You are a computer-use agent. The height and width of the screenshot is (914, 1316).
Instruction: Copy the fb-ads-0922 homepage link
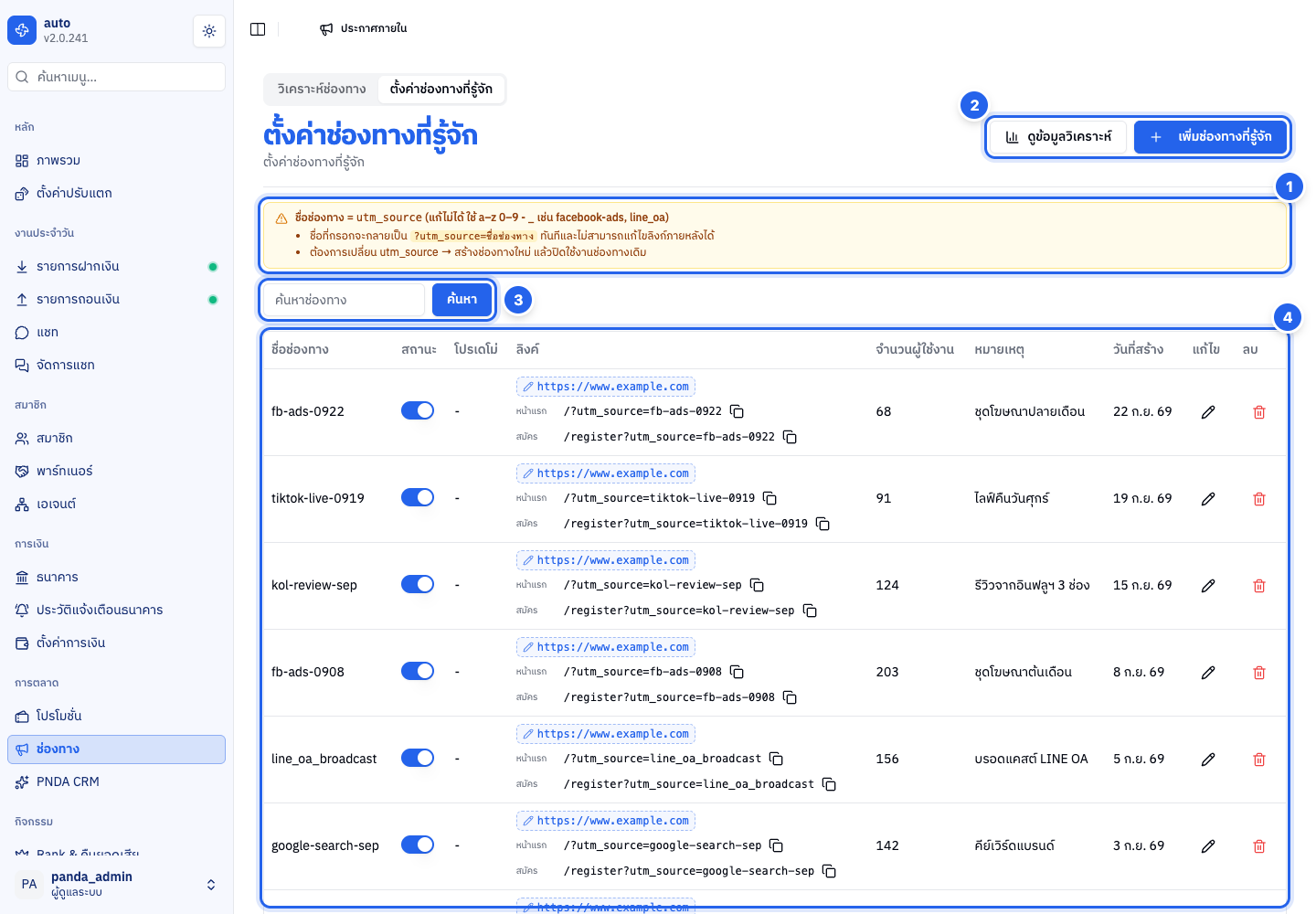737,411
